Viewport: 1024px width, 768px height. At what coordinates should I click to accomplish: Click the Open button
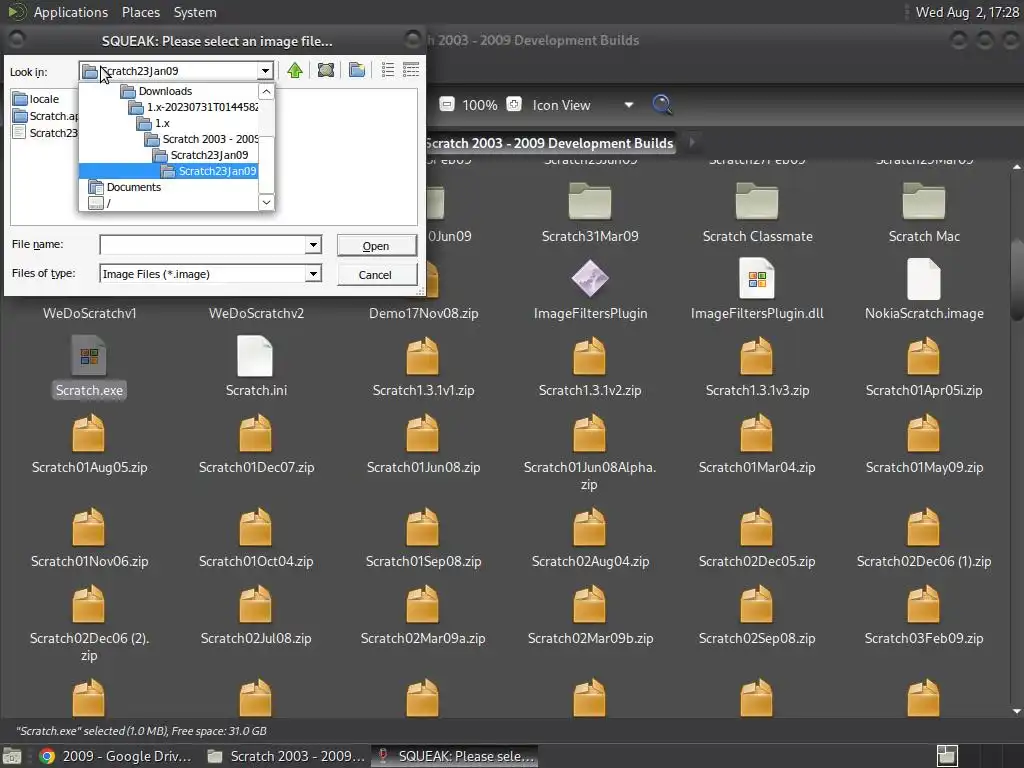(376, 246)
